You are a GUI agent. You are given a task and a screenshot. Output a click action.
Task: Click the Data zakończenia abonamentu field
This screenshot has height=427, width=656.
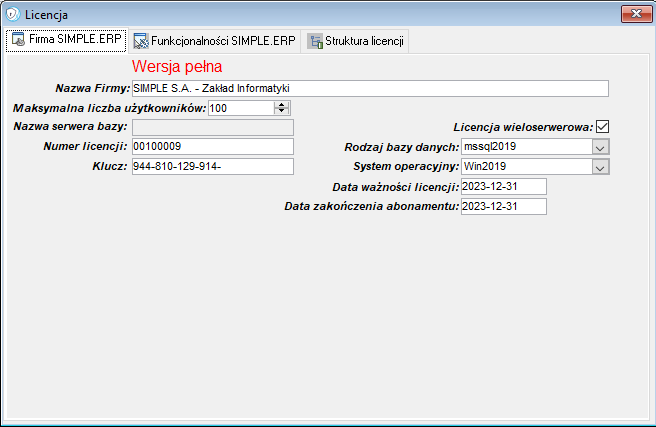[x=504, y=207]
